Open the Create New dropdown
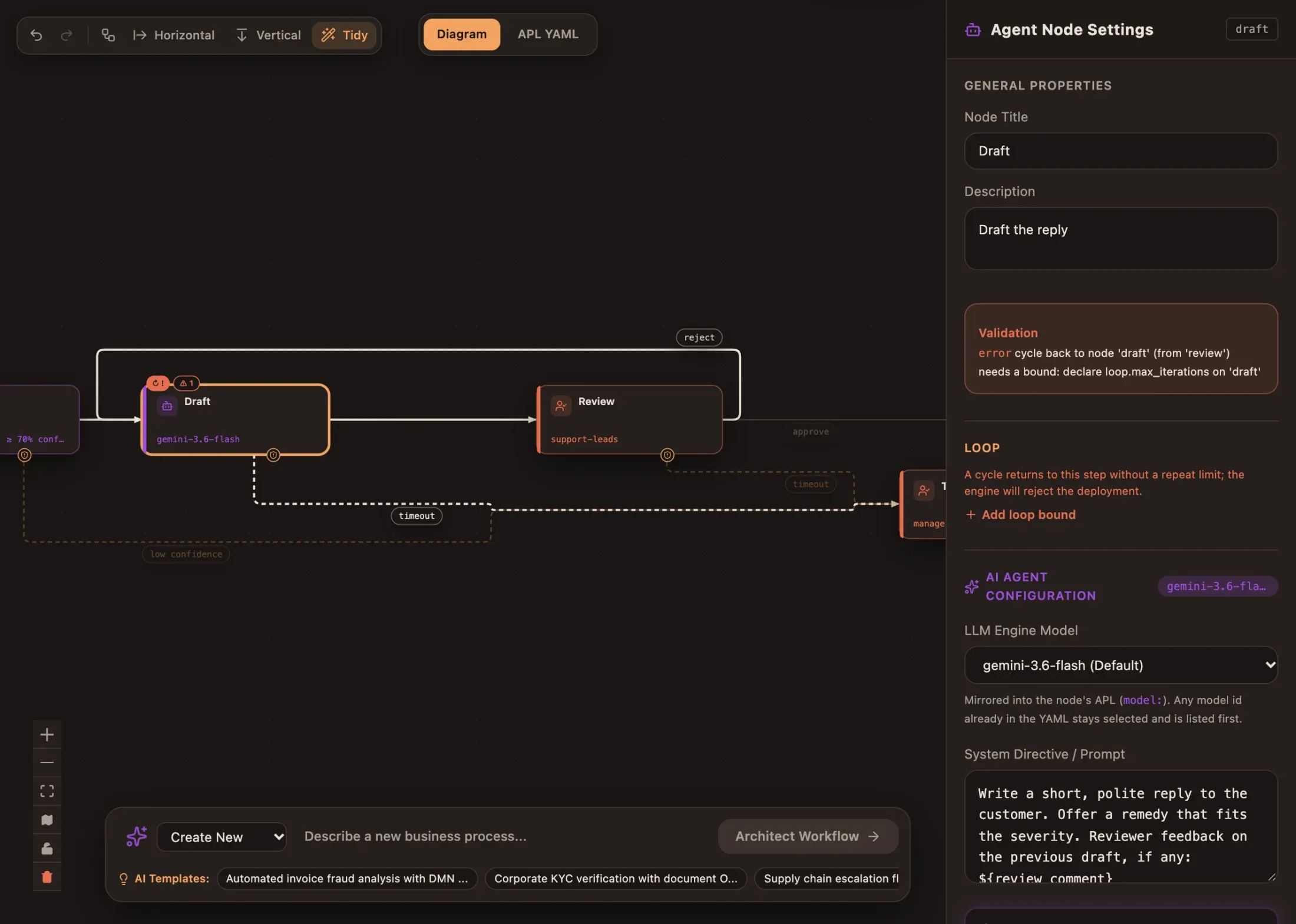The width and height of the screenshot is (1296, 924). coord(221,837)
